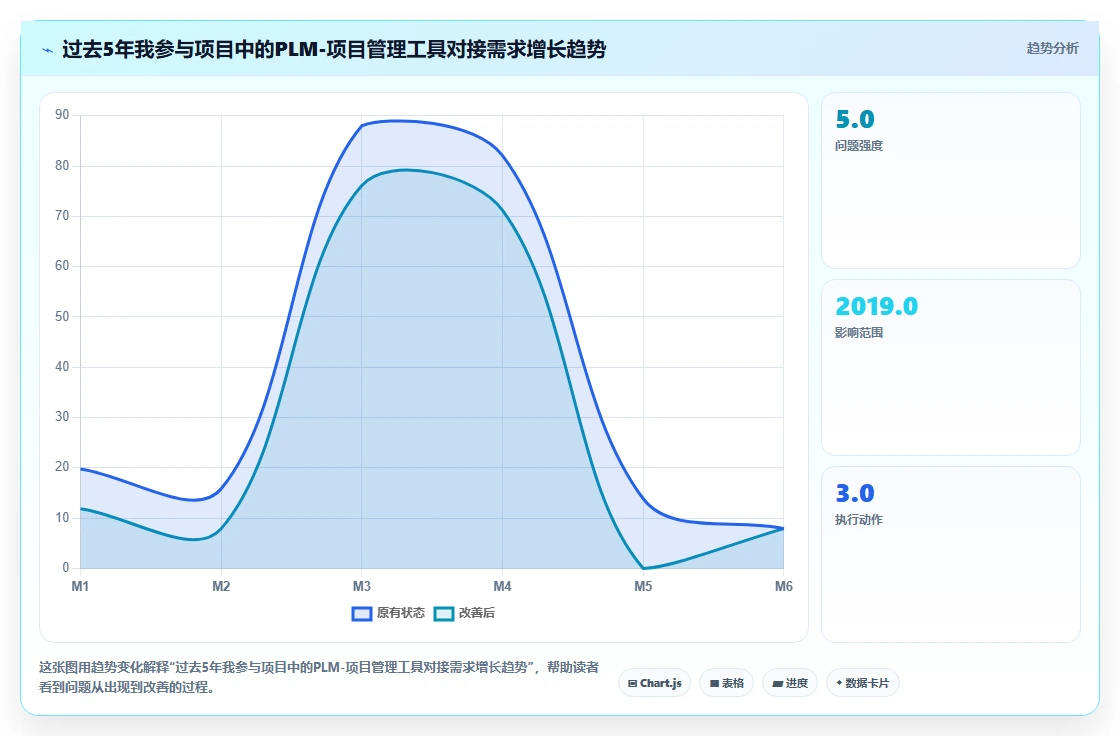
Task: Open the 影响范围 2019.0 card
Action: pos(951,367)
